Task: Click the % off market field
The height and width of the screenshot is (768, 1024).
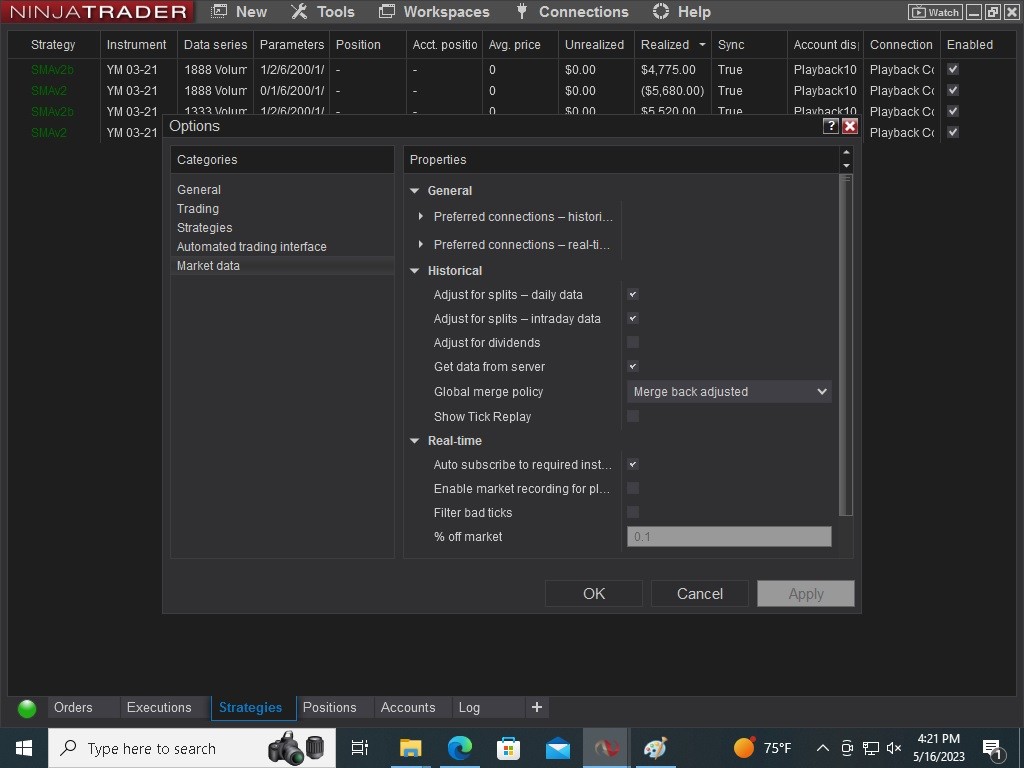Action: 729,537
